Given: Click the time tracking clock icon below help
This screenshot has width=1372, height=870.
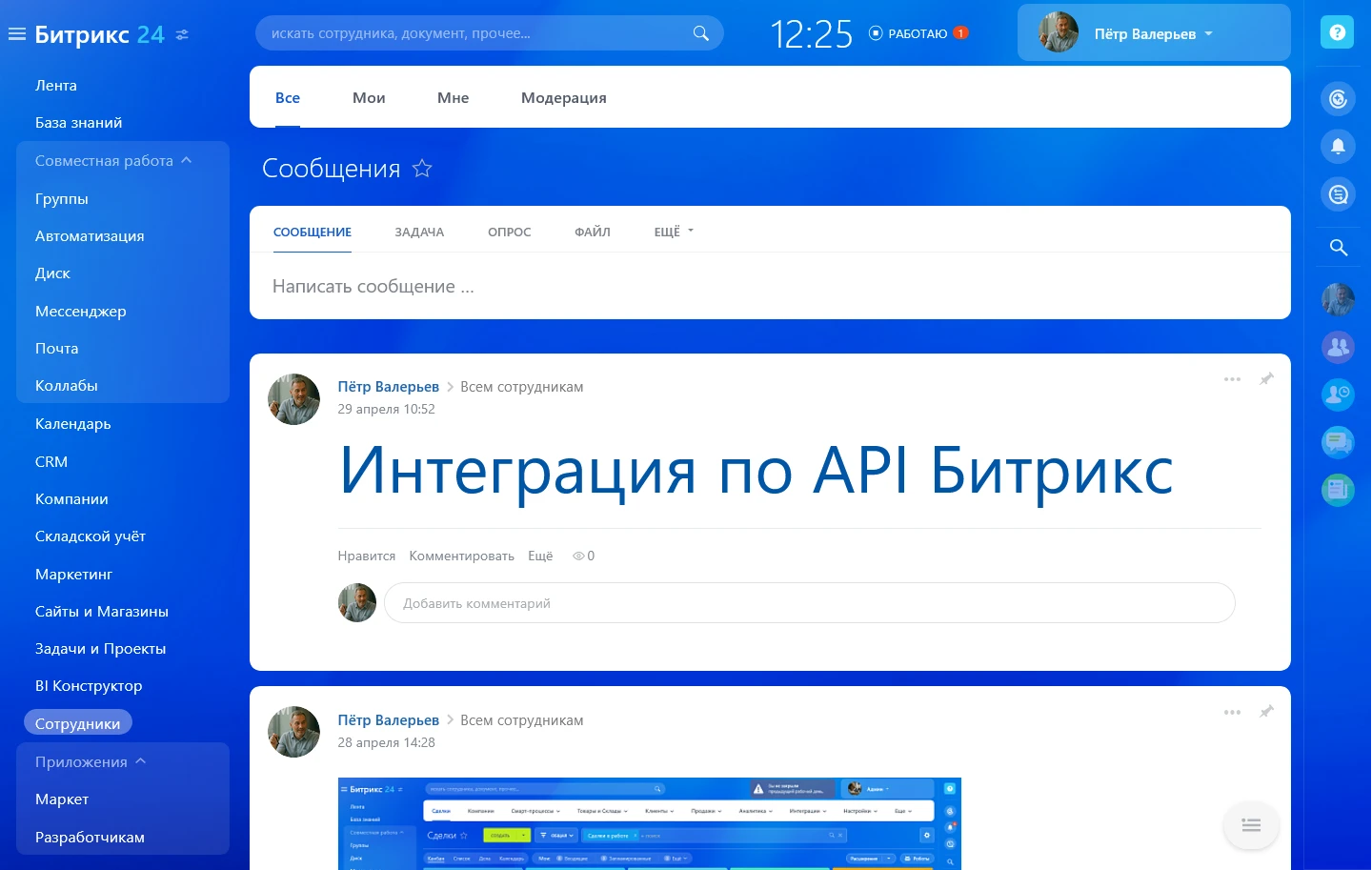Looking at the screenshot, I should pyautogui.click(x=1337, y=98).
